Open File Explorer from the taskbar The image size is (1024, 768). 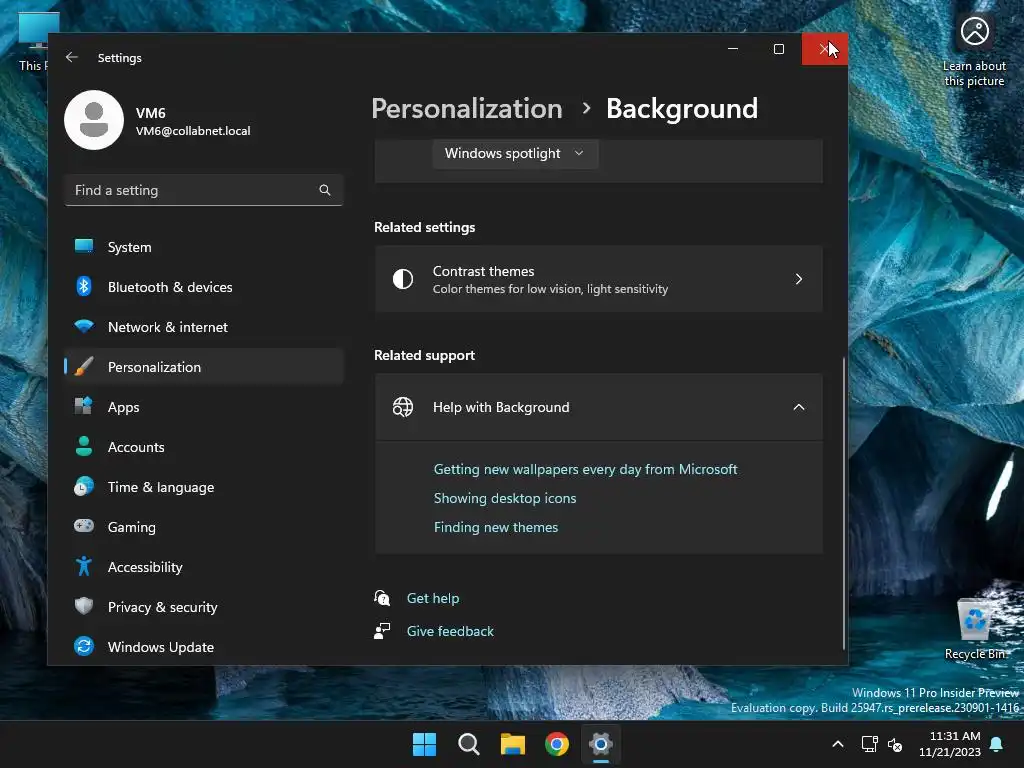(513, 744)
